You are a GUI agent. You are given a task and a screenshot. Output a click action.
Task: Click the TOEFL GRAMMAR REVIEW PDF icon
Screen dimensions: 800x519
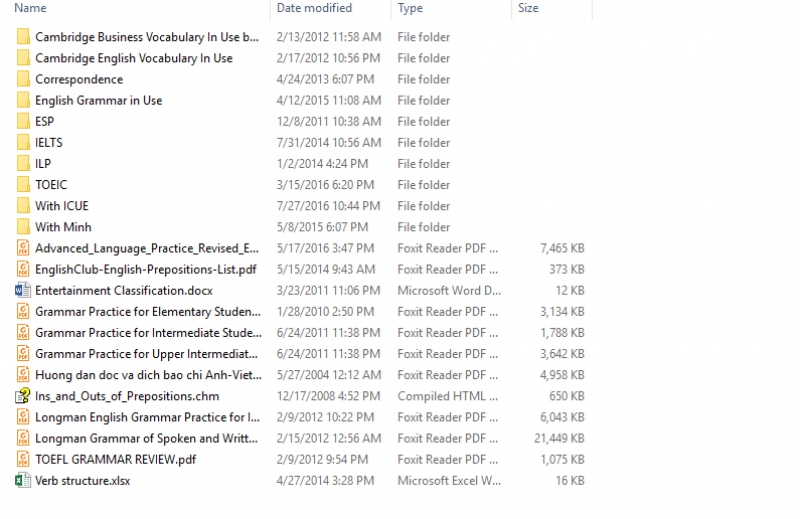click(x=23, y=459)
